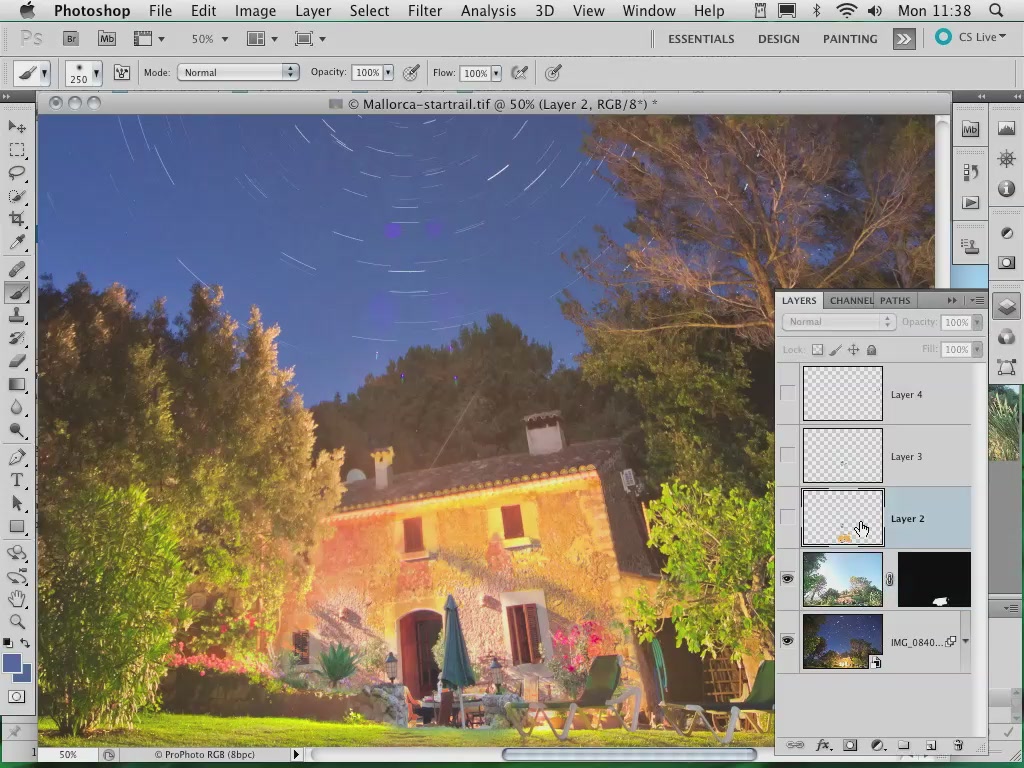The height and width of the screenshot is (768, 1024).
Task: Open the Filter menu
Action: [424, 11]
